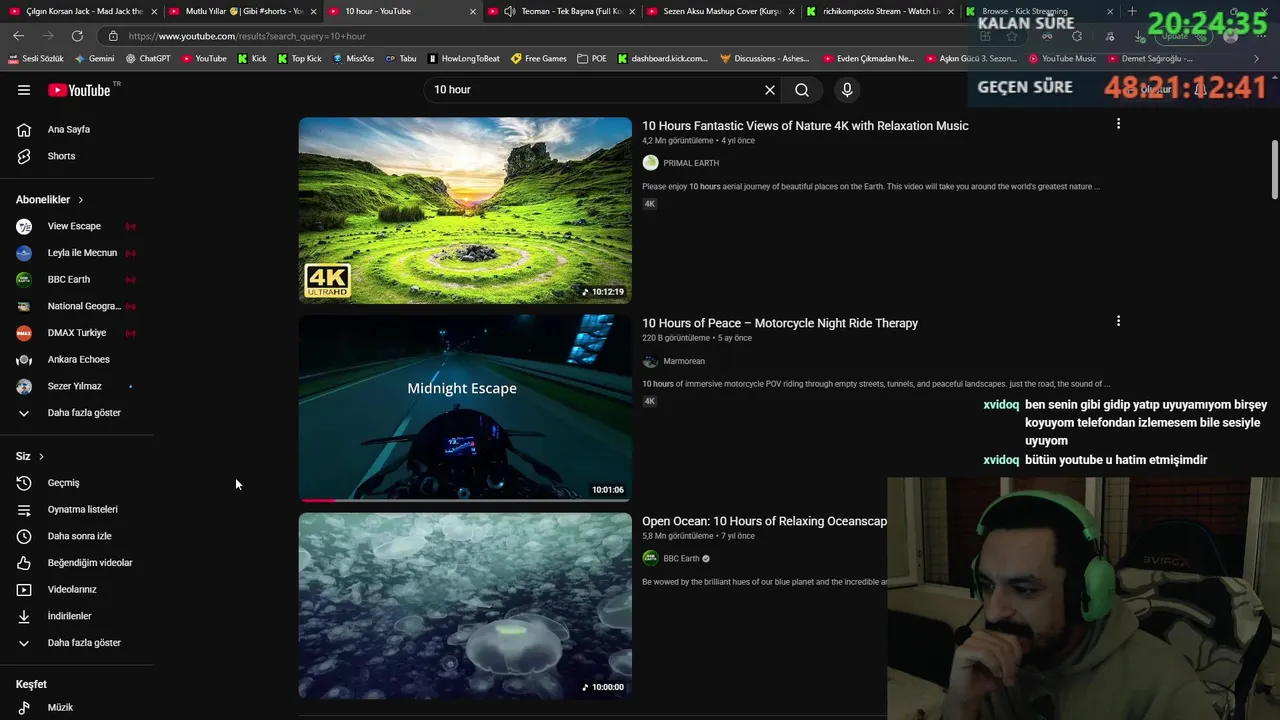Click the page vertical scrollbar

[x=1274, y=170]
